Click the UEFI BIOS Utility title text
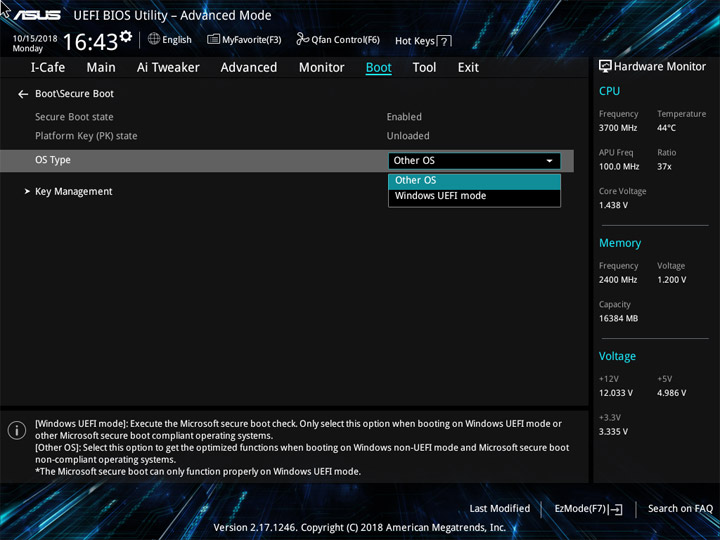Image resolution: width=720 pixels, height=540 pixels. [172, 16]
